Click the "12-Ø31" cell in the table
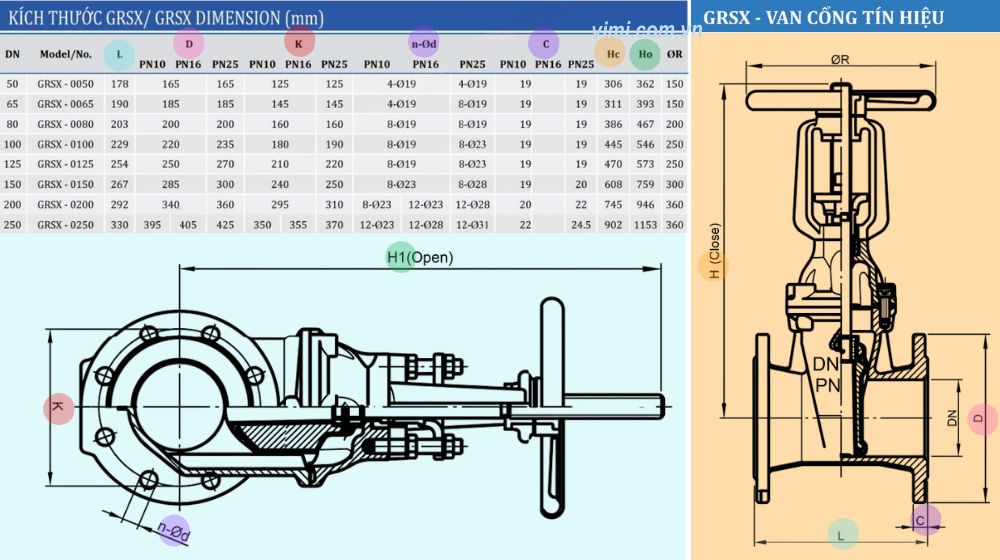The height and width of the screenshot is (560, 1000). [473, 225]
